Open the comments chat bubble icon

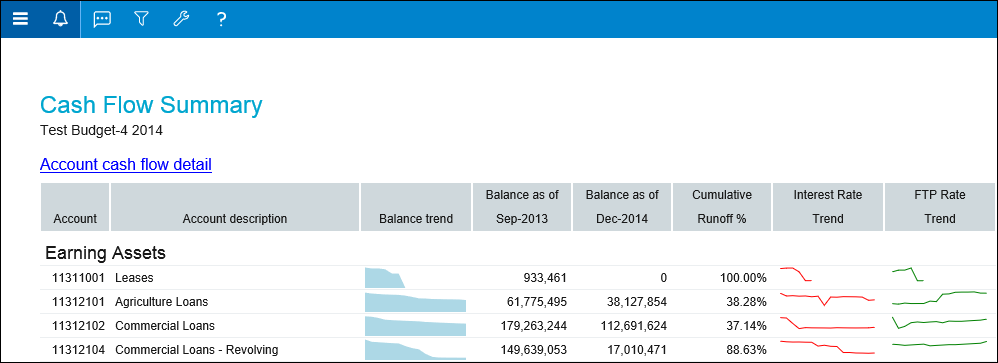pyautogui.click(x=102, y=19)
